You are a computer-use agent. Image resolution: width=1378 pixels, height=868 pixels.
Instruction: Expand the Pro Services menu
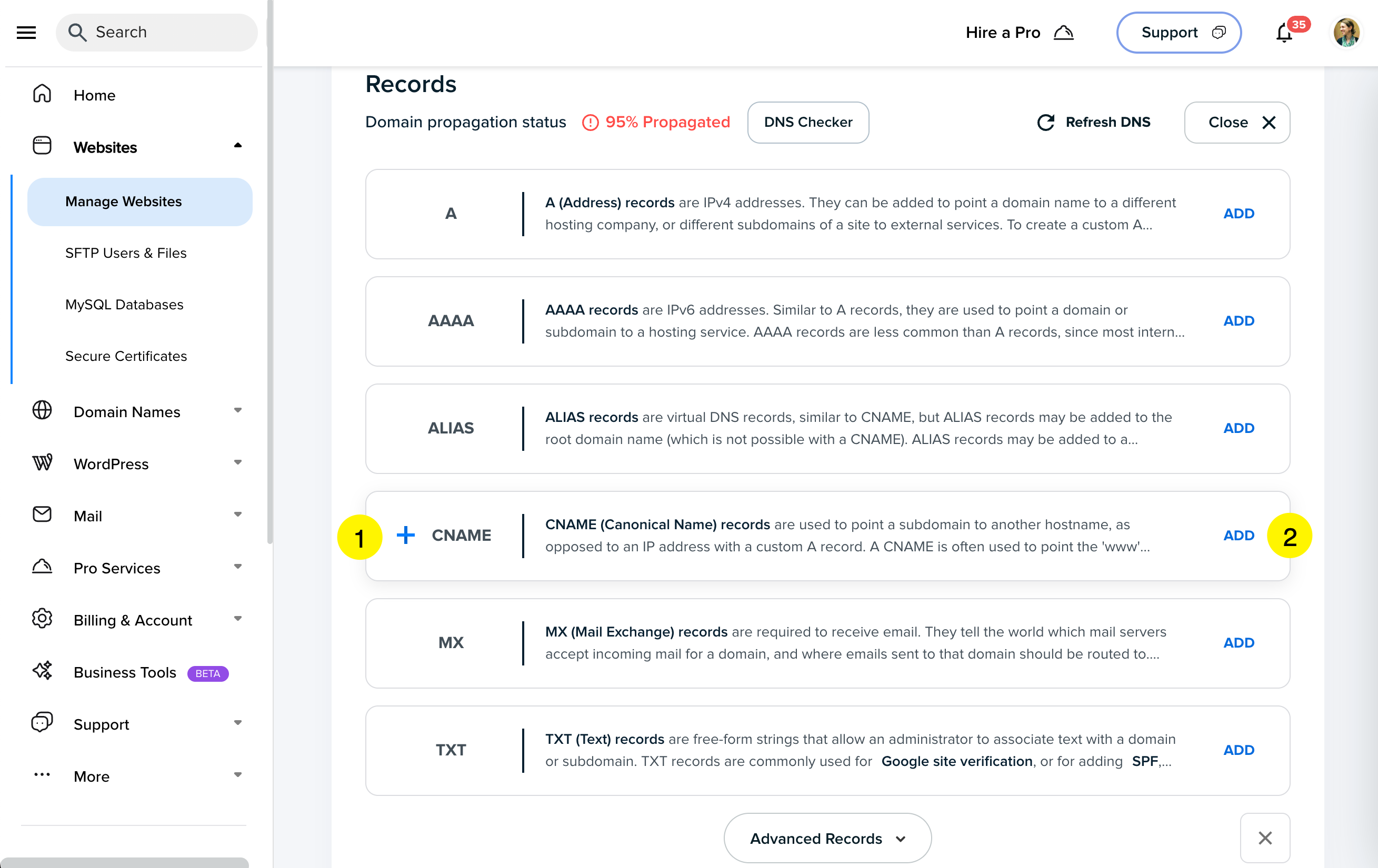tap(237, 567)
